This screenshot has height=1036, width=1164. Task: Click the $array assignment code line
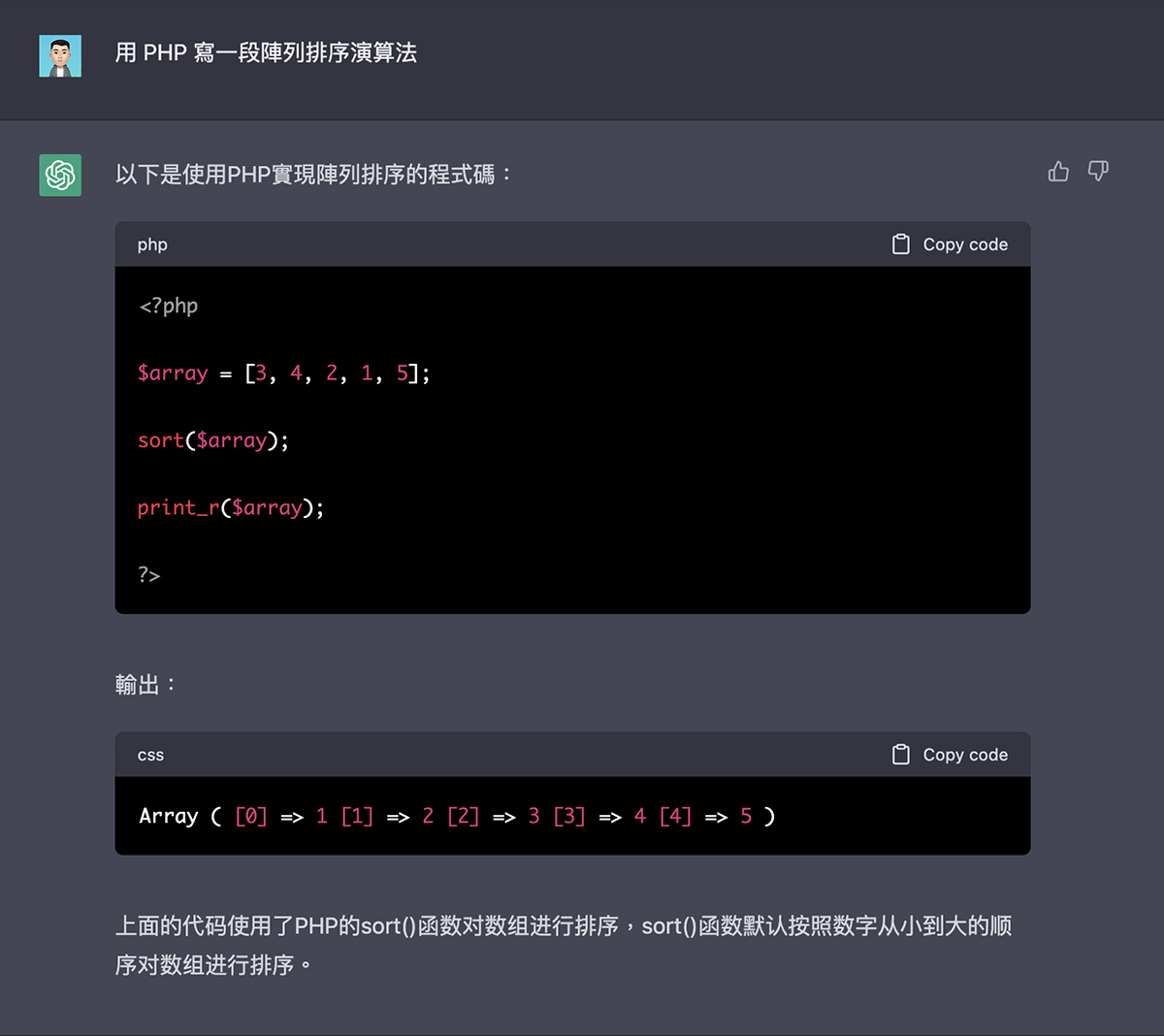(283, 373)
